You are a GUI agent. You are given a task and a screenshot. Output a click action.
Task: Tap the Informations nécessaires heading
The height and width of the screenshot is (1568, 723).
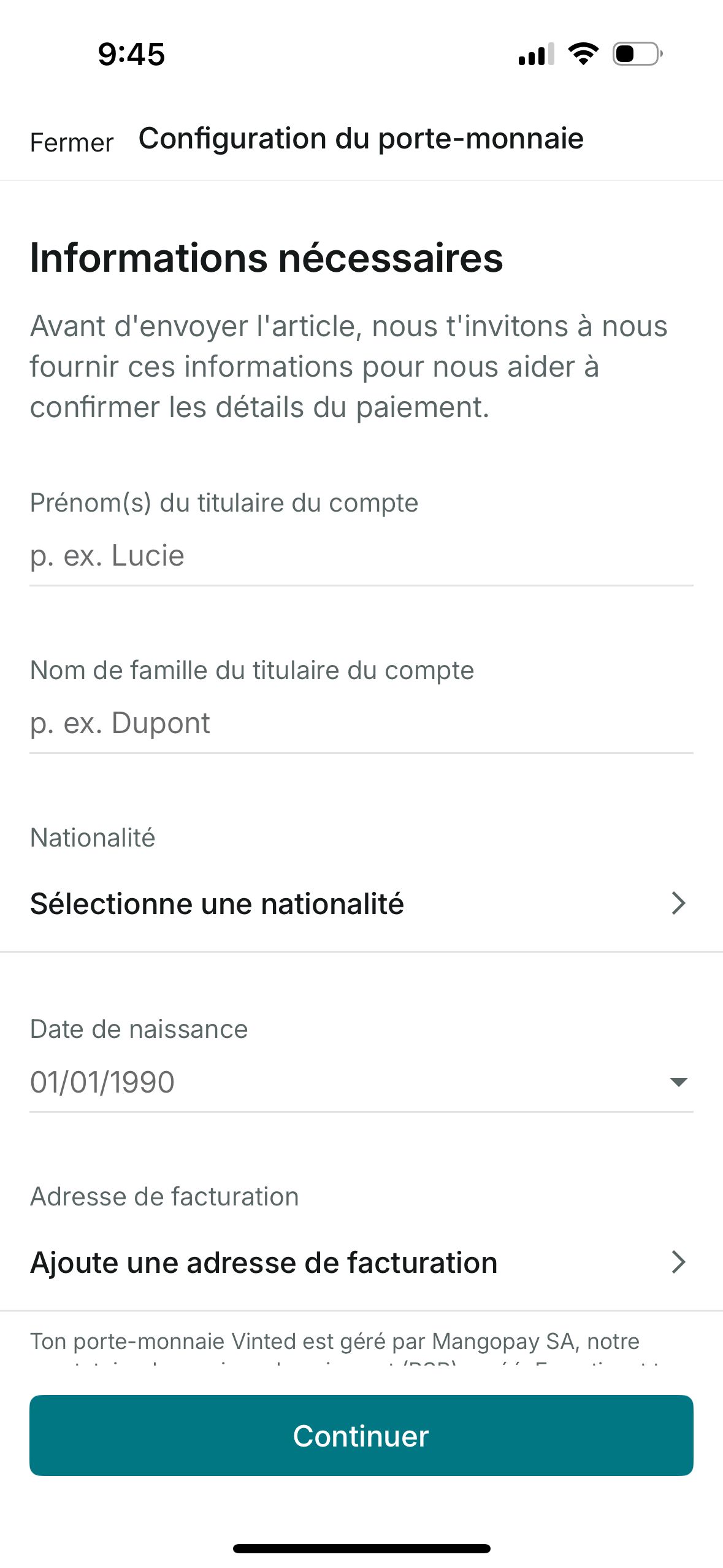coord(266,258)
